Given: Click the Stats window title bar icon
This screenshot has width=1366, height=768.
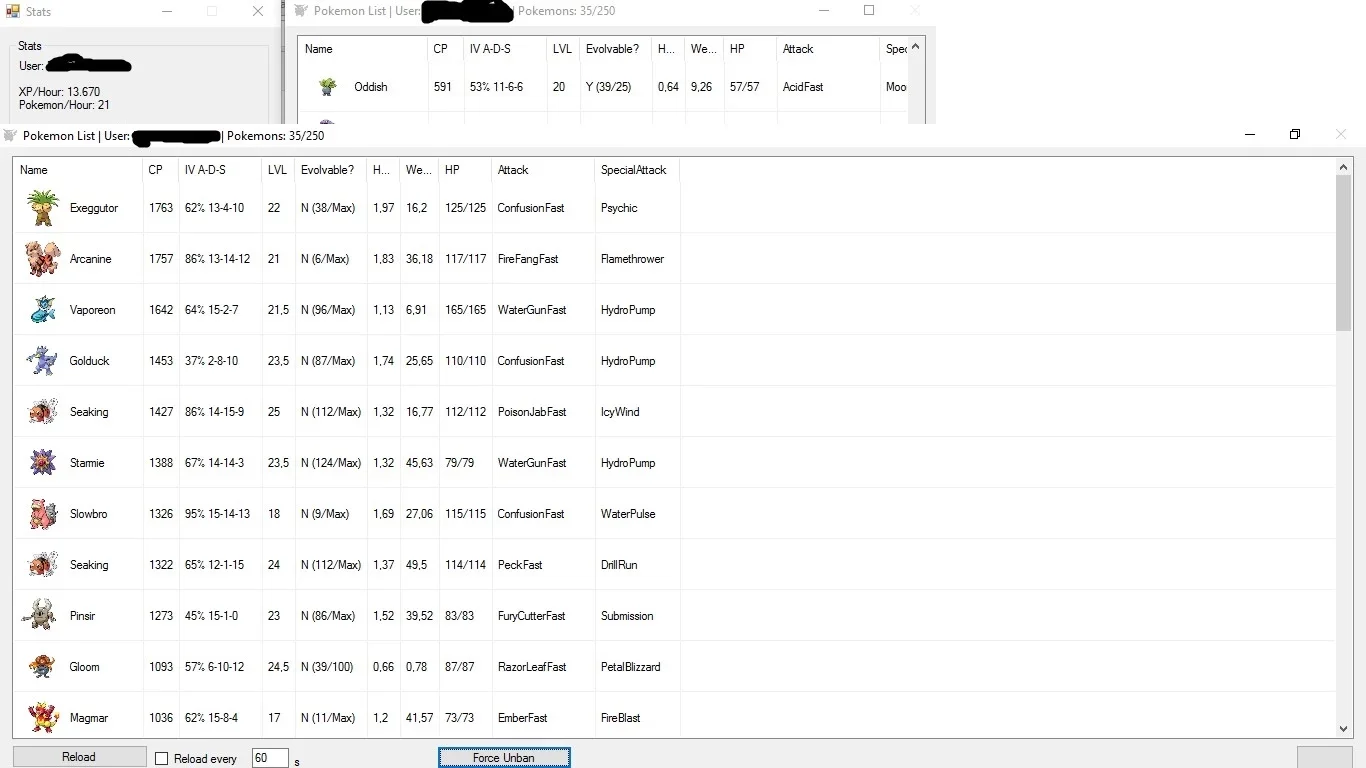Looking at the screenshot, I should [x=13, y=11].
